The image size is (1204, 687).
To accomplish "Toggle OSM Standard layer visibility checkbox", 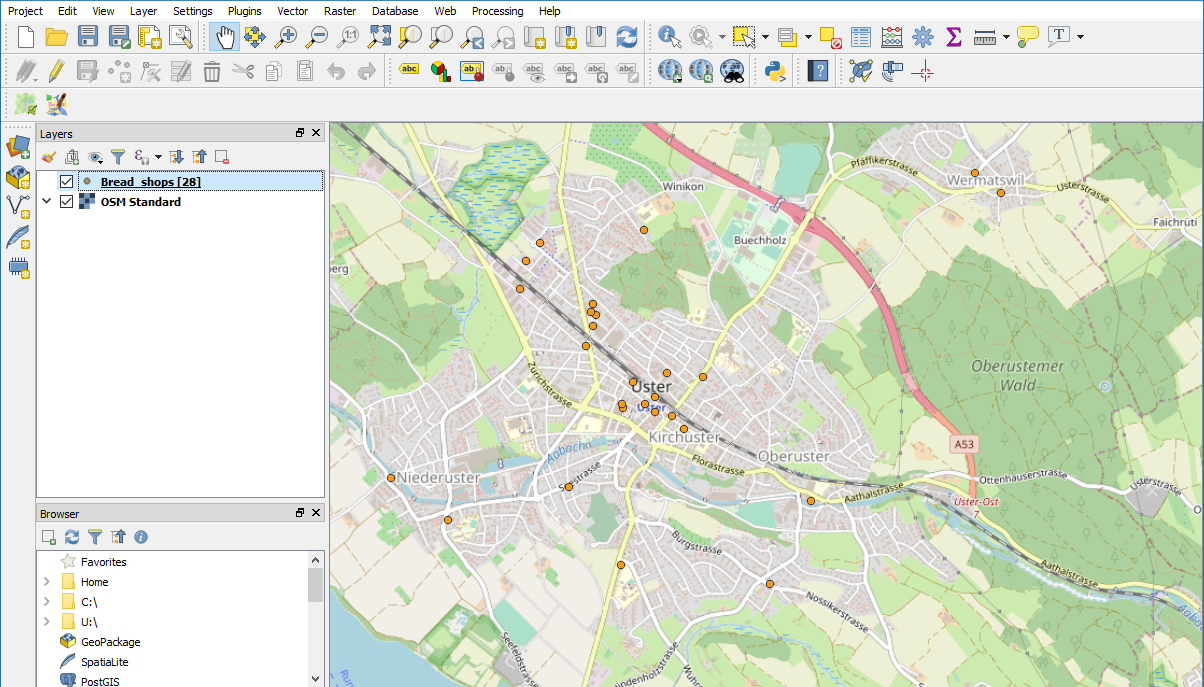I will point(66,201).
